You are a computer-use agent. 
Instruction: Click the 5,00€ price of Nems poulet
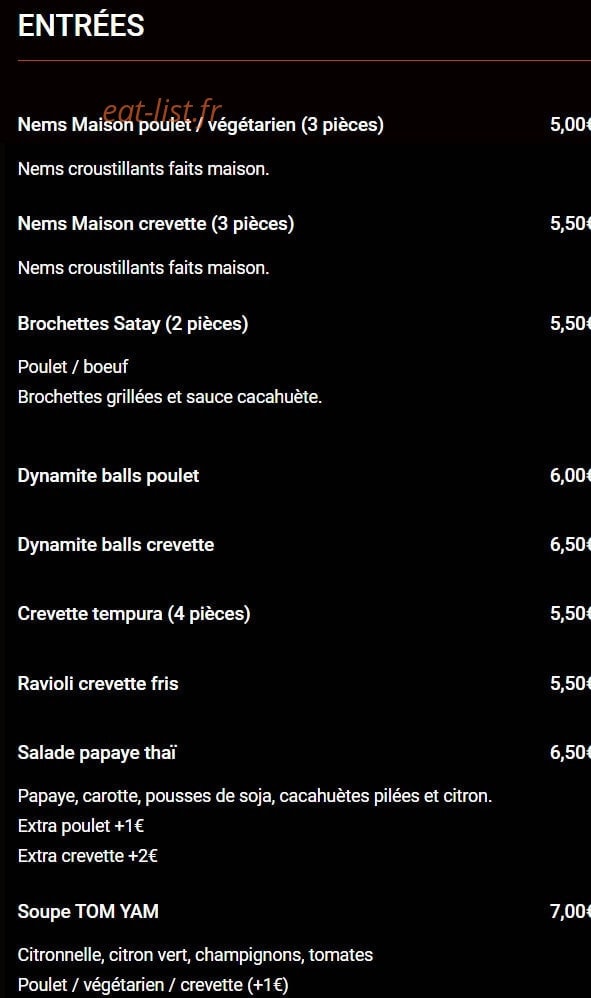[x=570, y=125]
